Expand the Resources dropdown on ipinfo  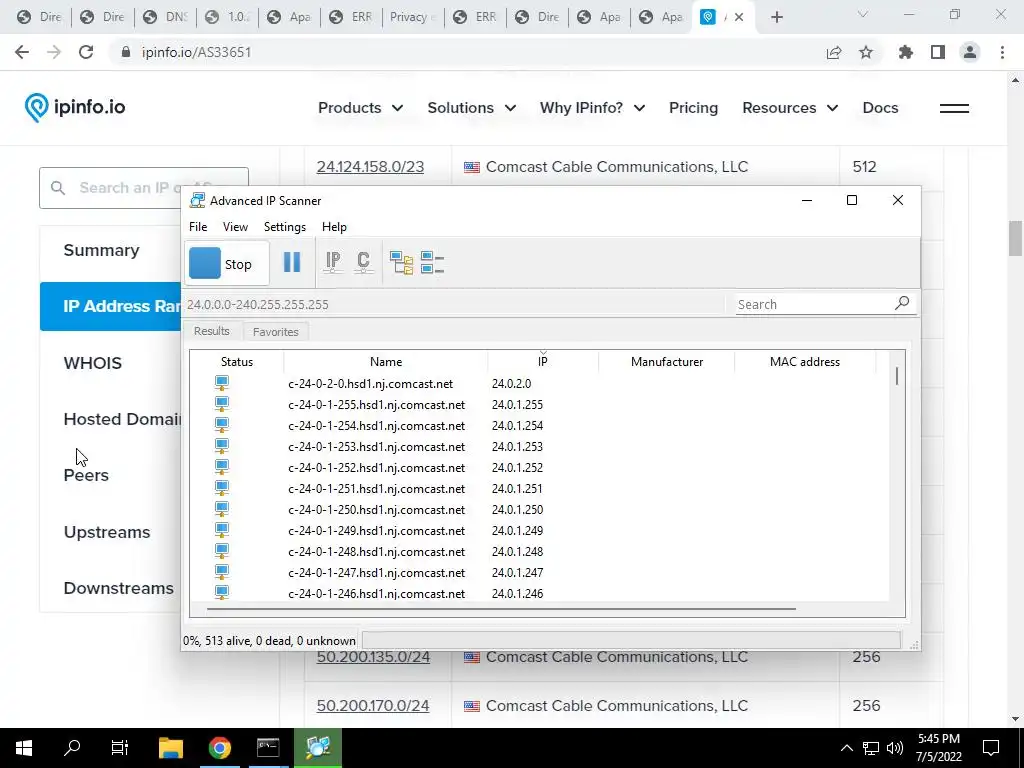coord(790,108)
